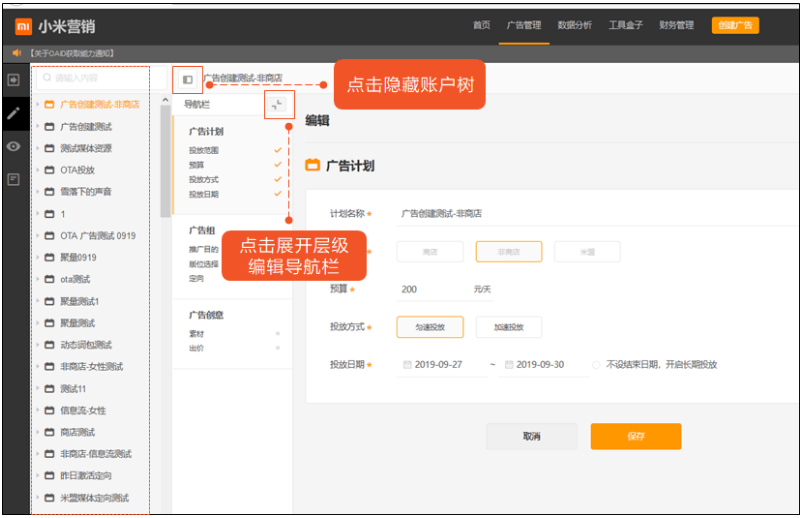This screenshot has height=518, width=800.
Task: Click folder icon of OTA投放
Action: [x=49, y=170]
